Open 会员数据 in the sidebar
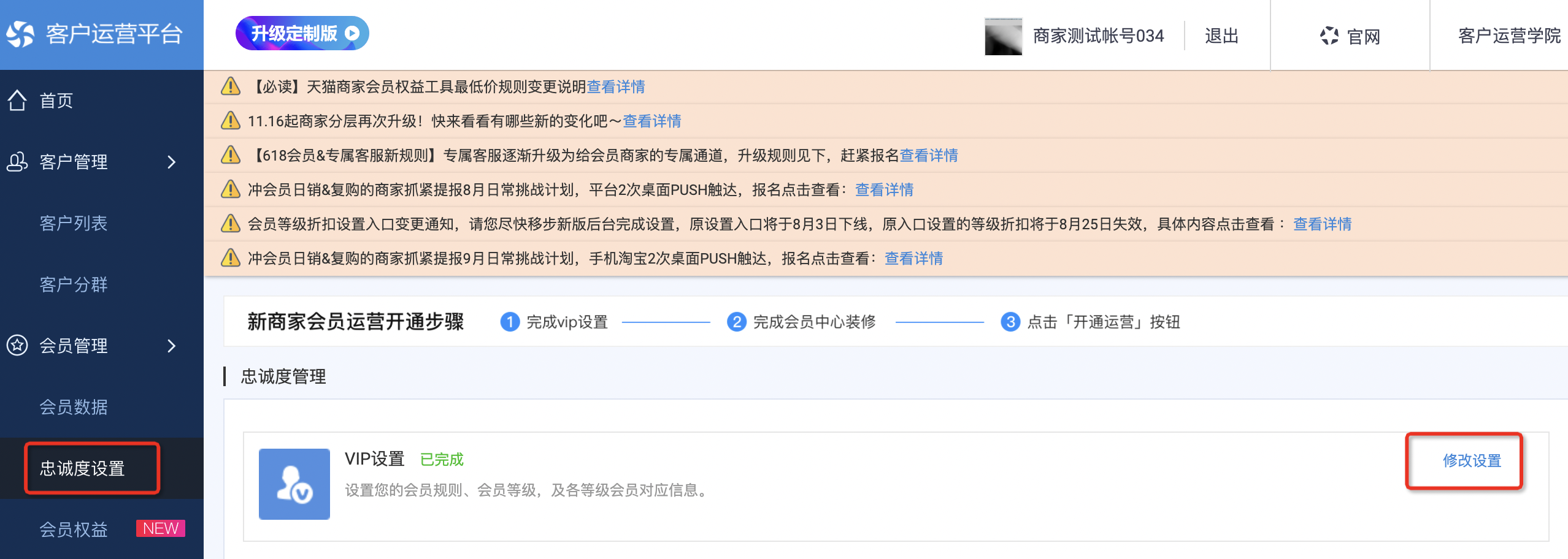Viewport: 1568px width, 559px height. (x=74, y=407)
